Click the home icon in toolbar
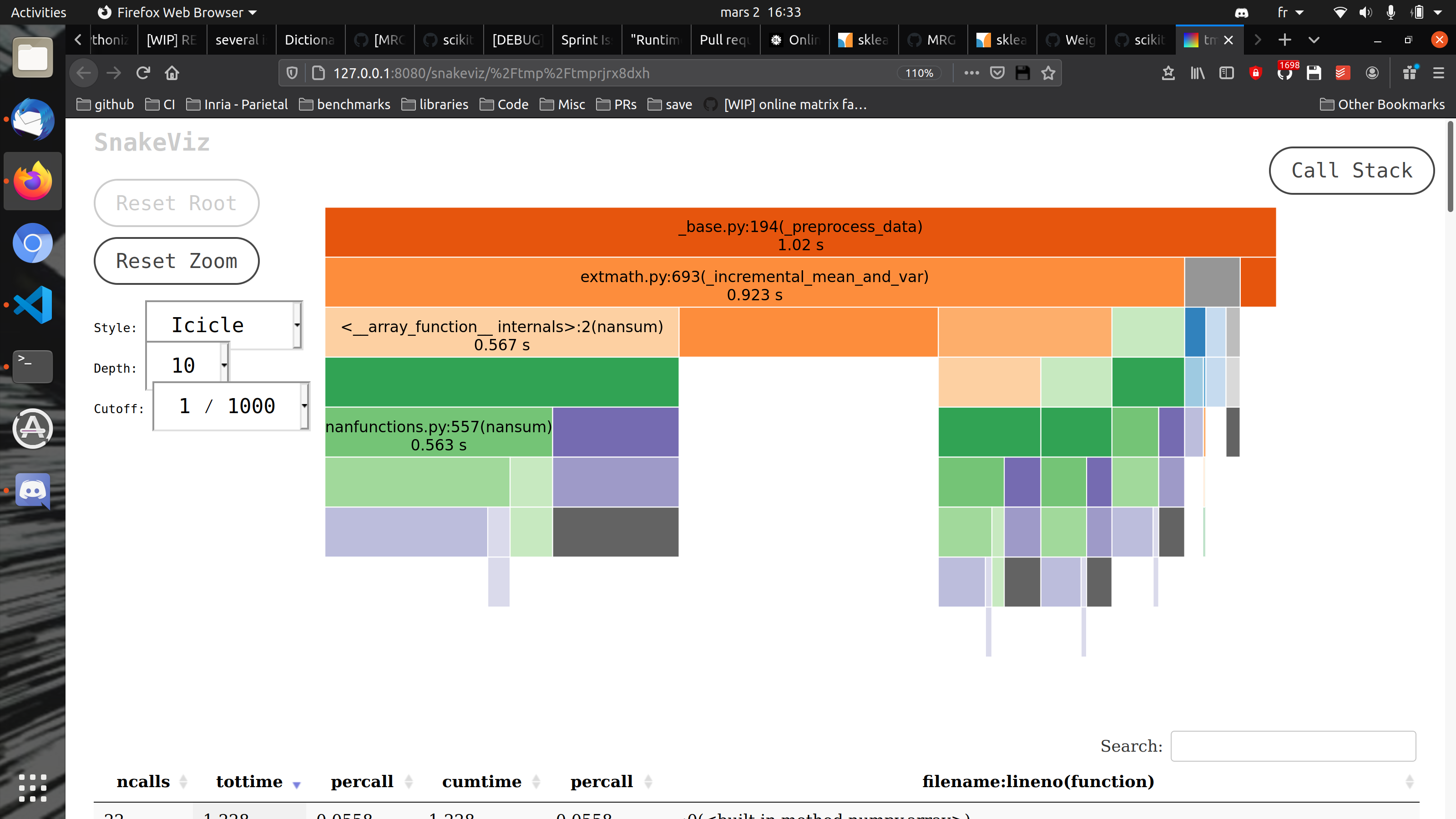The image size is (1456, 819). pos(172,73)
